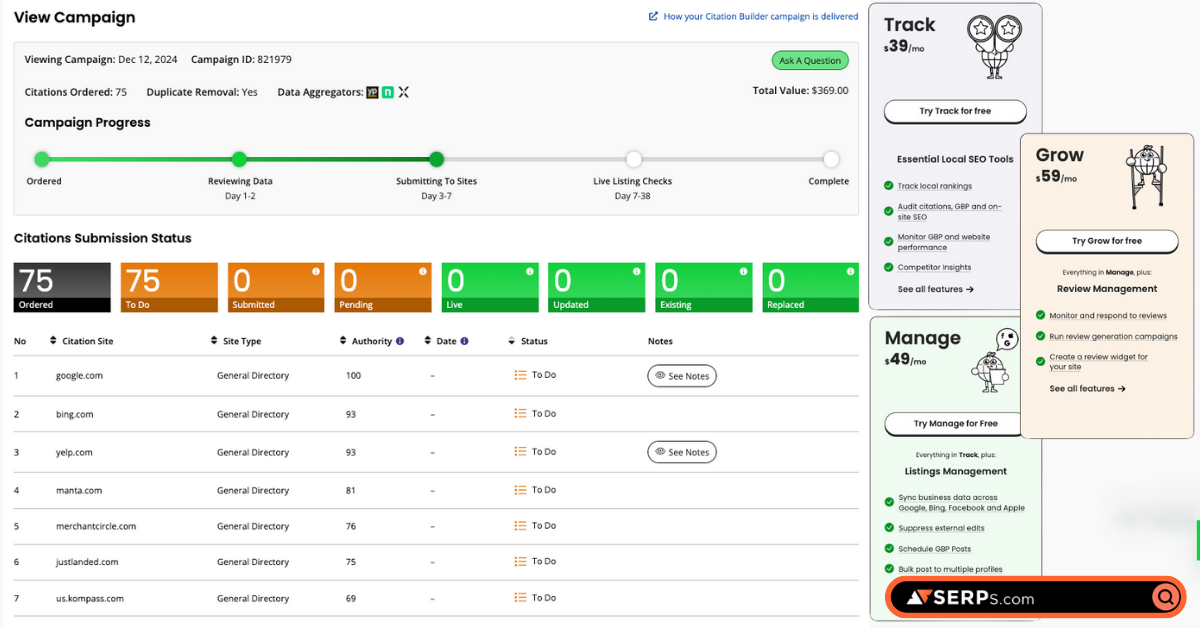1200x628 pixels.
Task: Click the Ordered progress step marker
Action: click(42, 159)
